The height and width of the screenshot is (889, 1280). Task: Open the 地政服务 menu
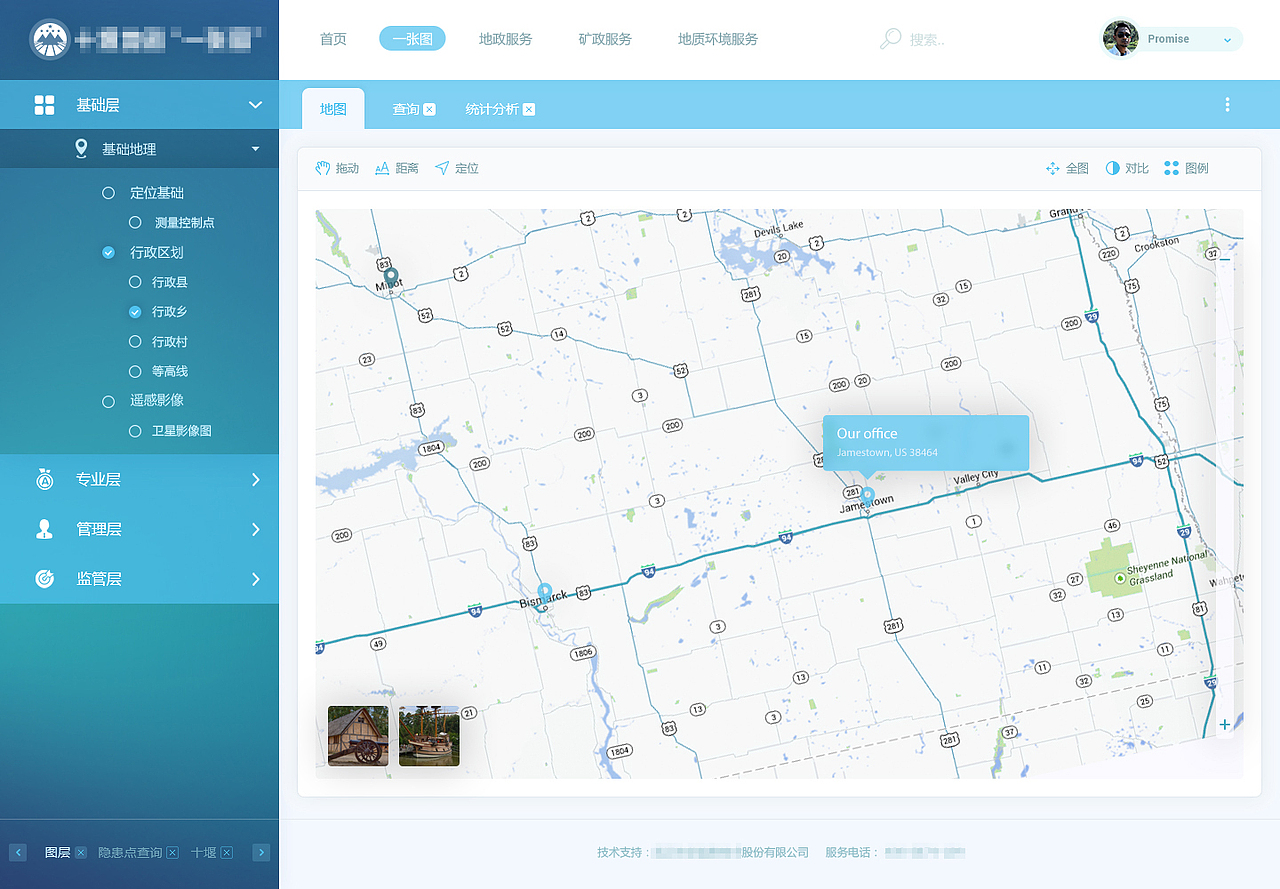505,39
